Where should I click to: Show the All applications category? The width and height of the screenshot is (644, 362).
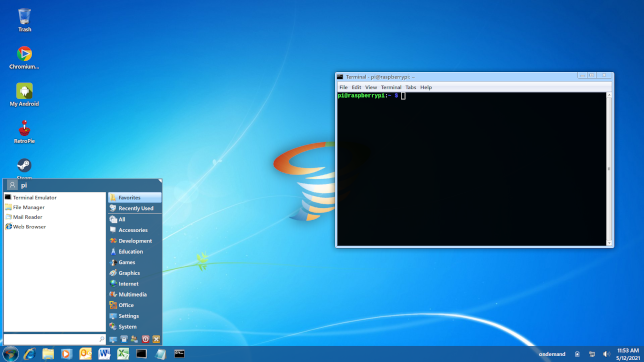coord(135,219)
